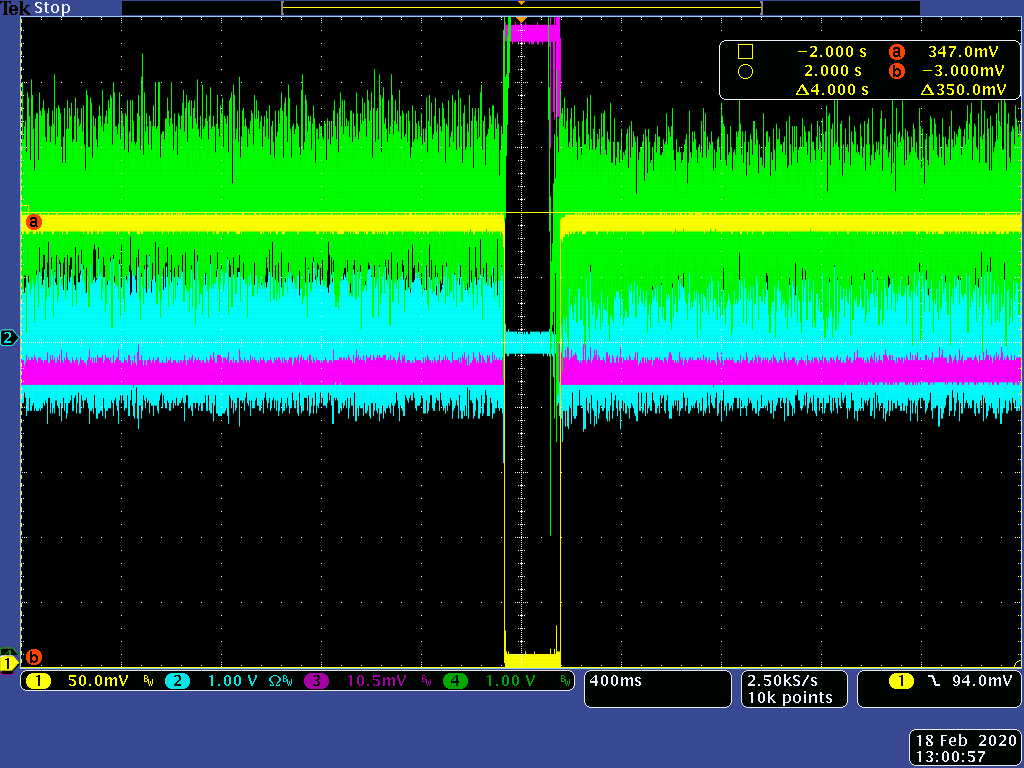Click the channel 1 yellow badge
The width and height of the screenshot is (1024, 768).
coord(38,681)
